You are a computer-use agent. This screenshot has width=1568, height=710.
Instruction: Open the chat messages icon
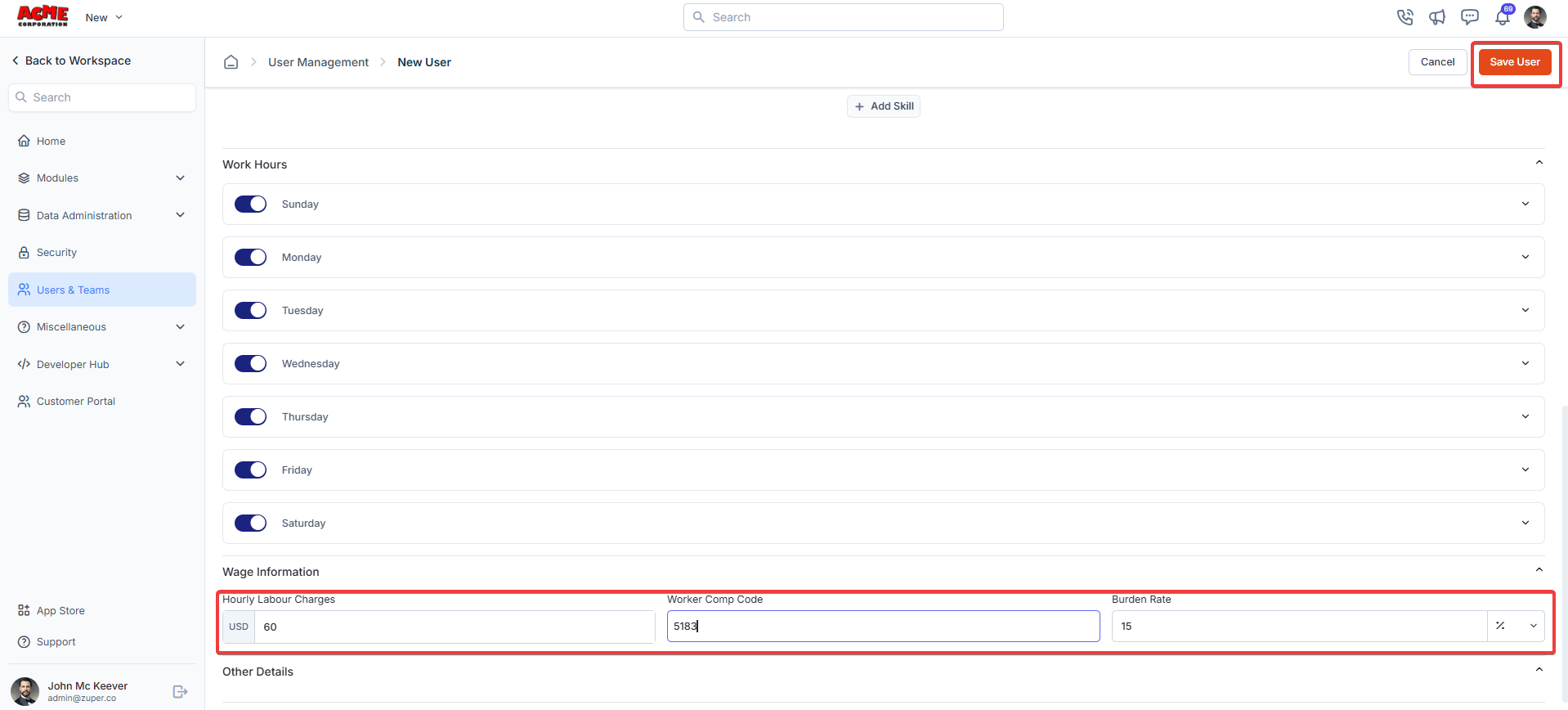click(x=1470, y=17)
